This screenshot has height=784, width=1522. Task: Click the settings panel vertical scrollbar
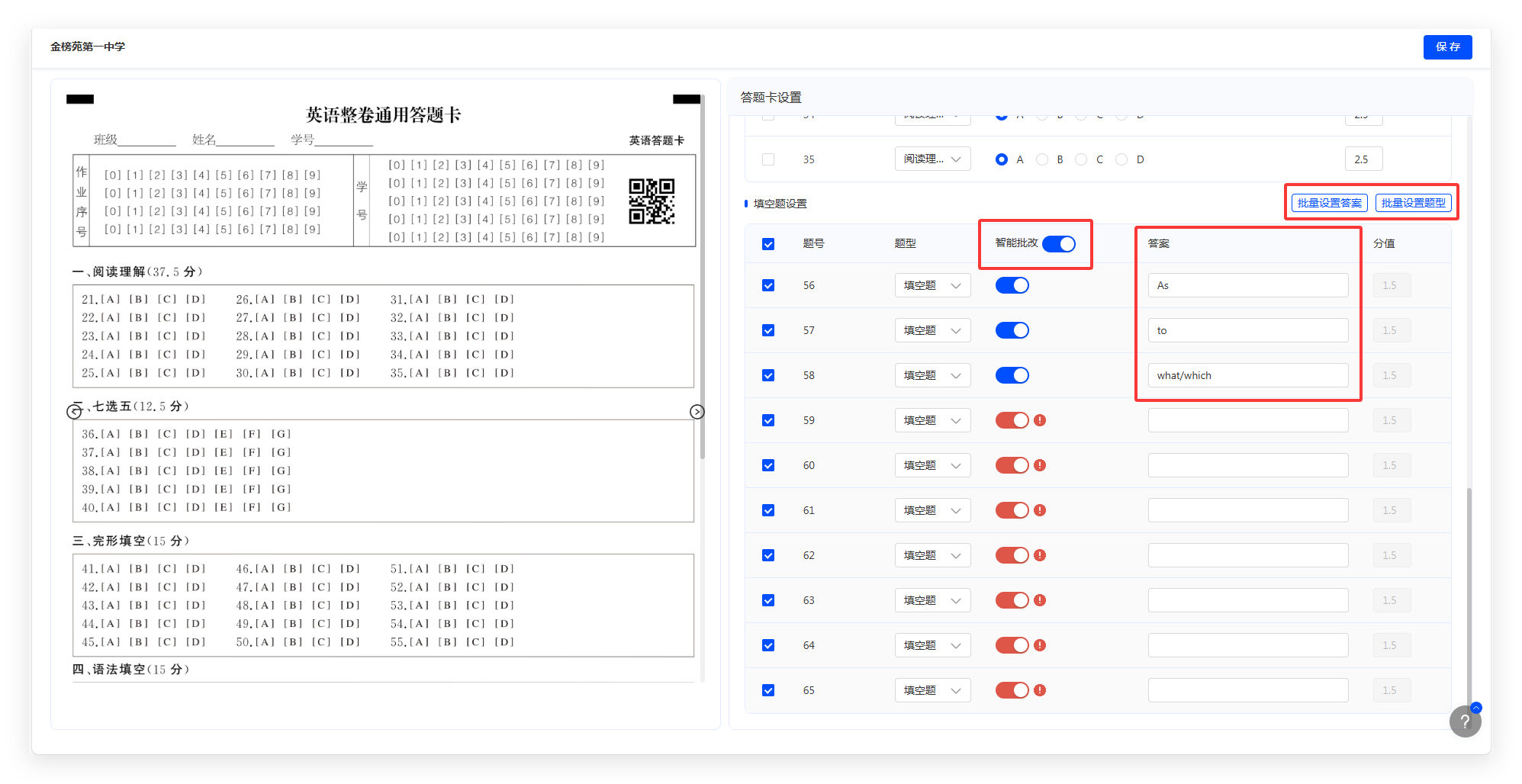pyautogui.click(x=1469, y=599)
